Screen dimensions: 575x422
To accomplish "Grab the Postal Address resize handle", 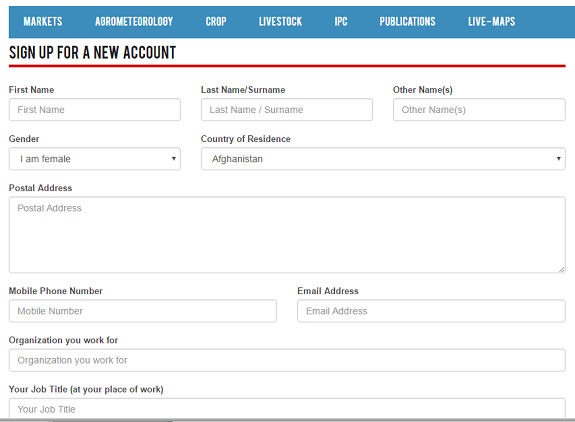I will 562,269.
